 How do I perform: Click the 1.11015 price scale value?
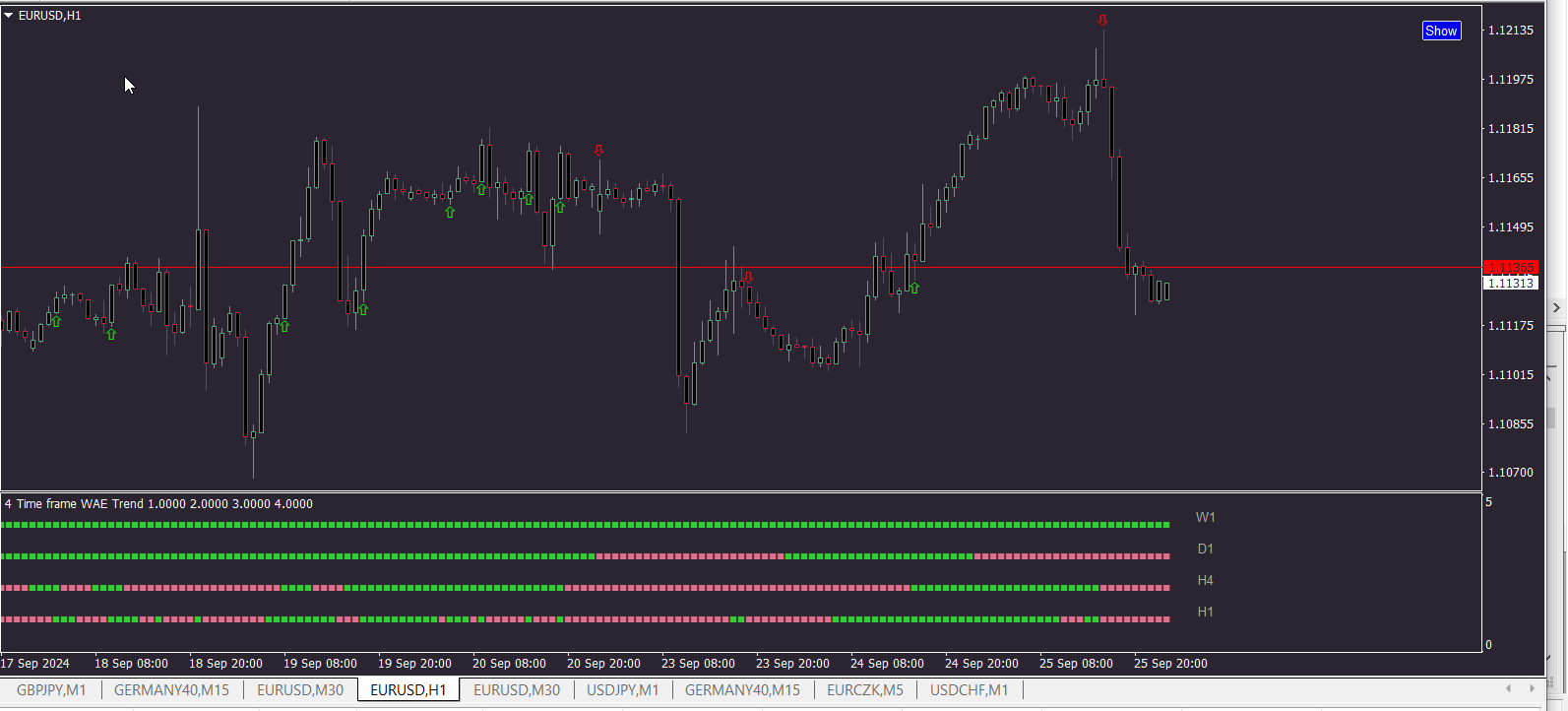(x=1510, y=375)
